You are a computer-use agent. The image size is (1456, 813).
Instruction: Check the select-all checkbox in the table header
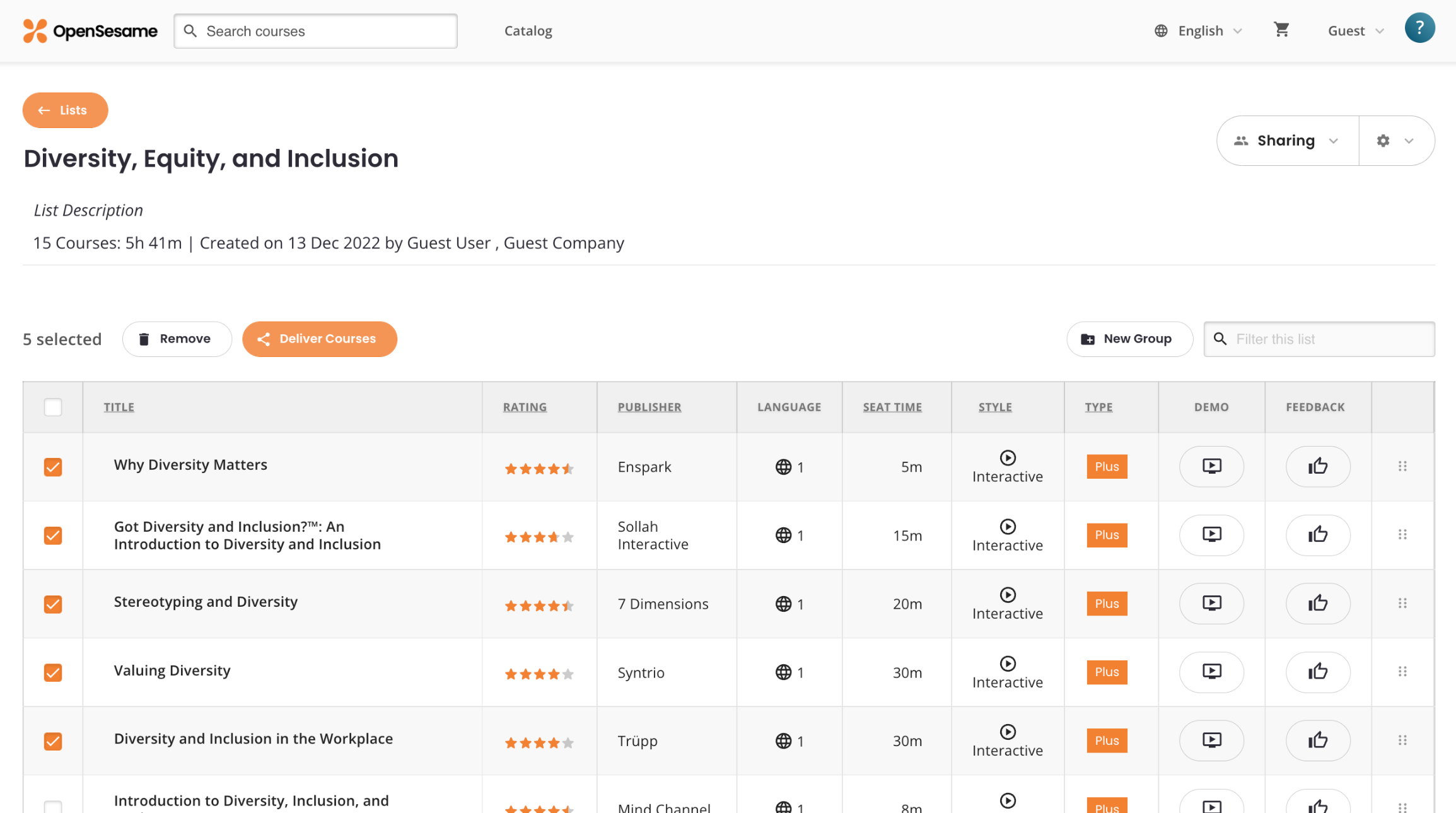coord(53,407)
